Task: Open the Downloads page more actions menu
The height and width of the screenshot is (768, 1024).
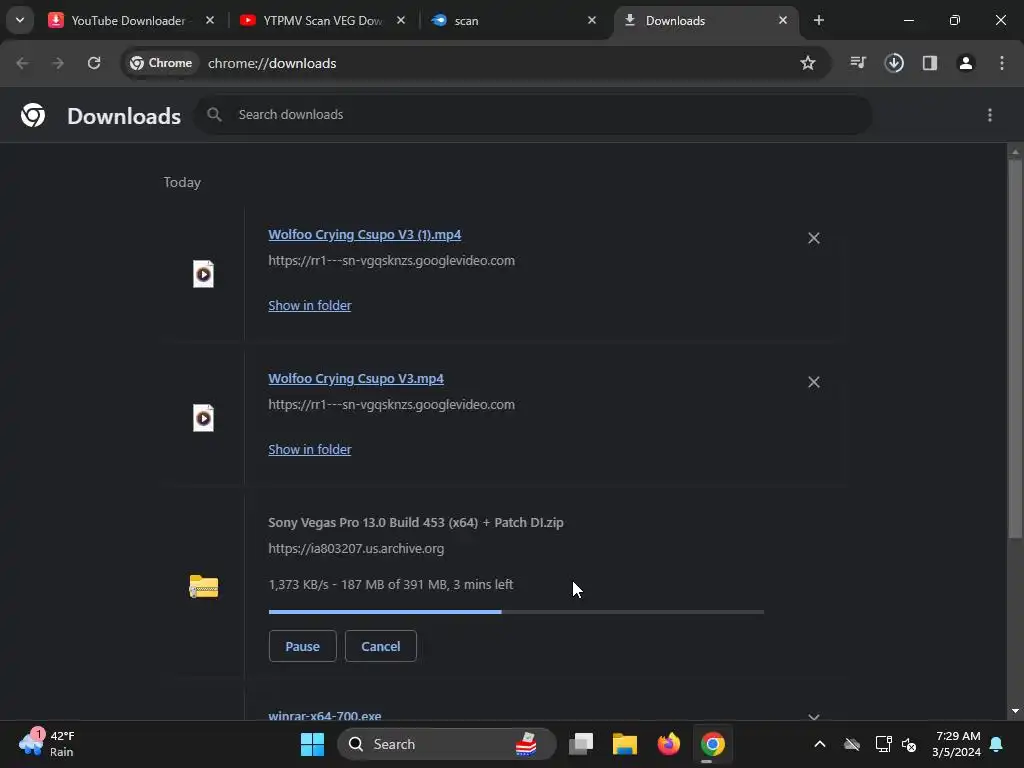Action: pyautogui.click(x=990, y=115)
